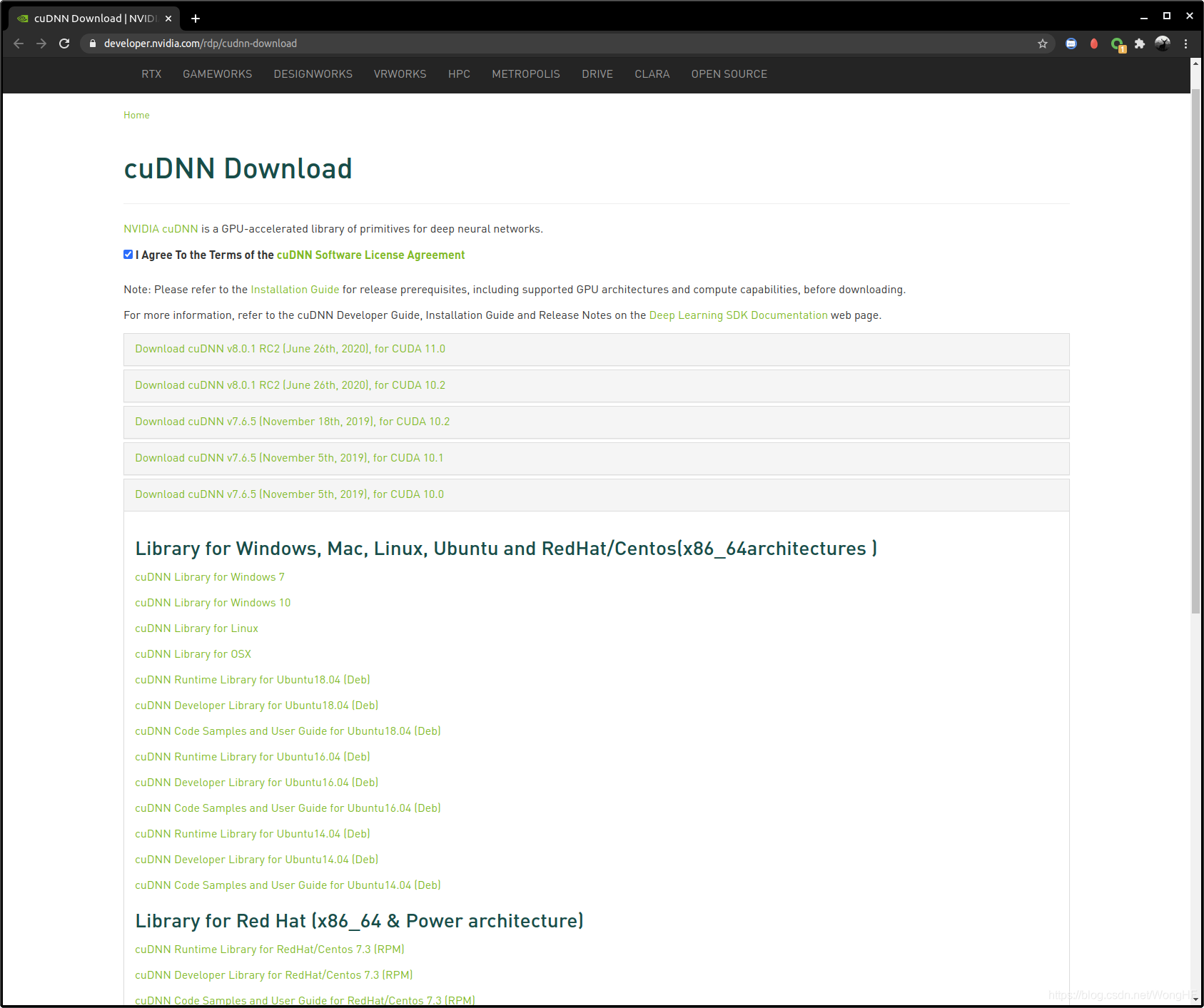Open the cuDNN Software License Agreement link
The width and height of the screenshot is (1204, 1008).
370,255
